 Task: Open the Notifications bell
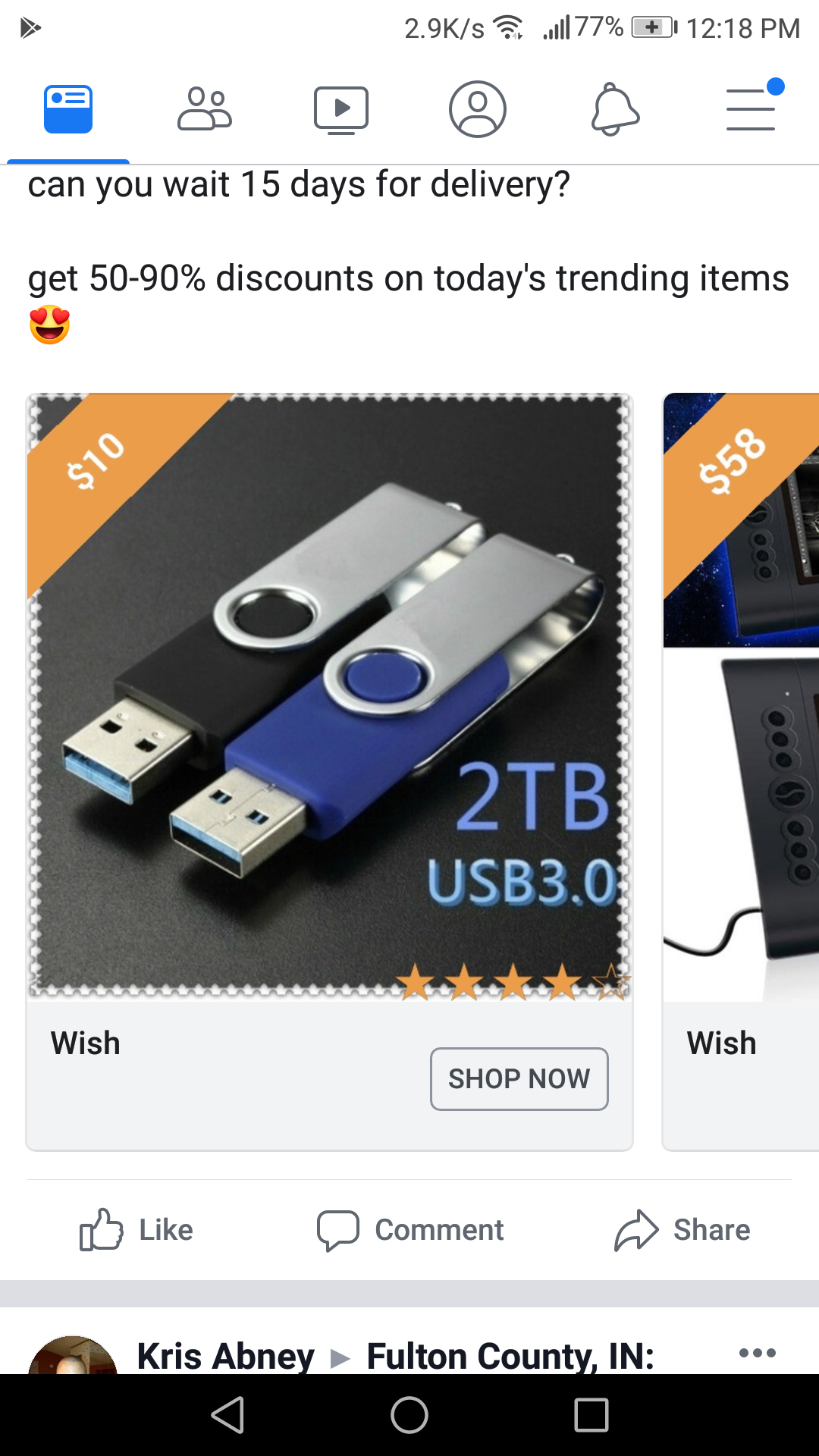point(615,110)
